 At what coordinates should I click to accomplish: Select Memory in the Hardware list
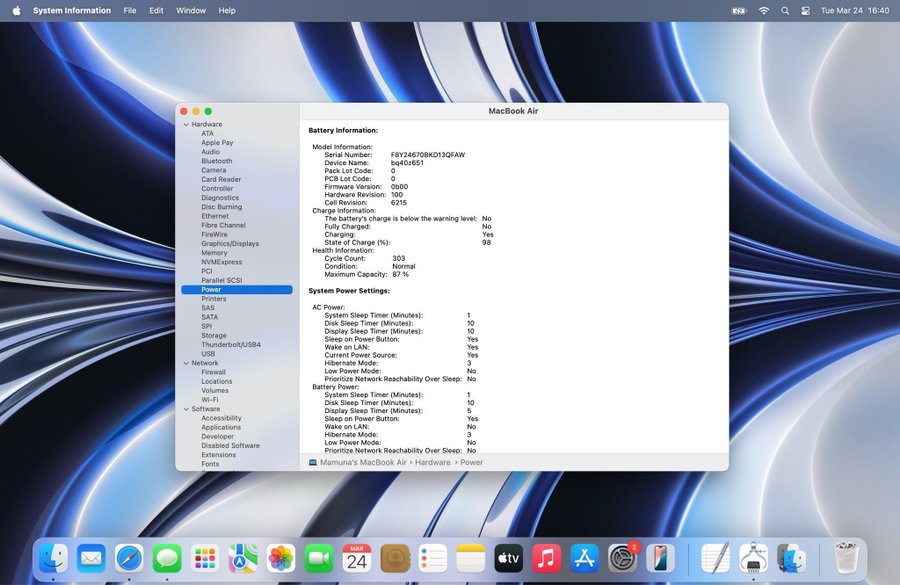point(214,253)
